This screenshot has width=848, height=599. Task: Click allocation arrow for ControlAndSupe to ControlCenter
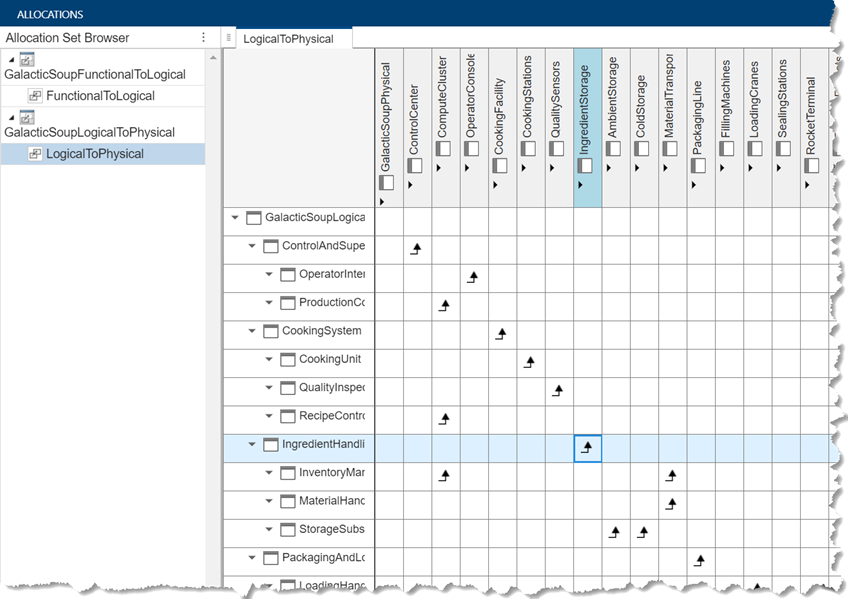click(416, 249)
